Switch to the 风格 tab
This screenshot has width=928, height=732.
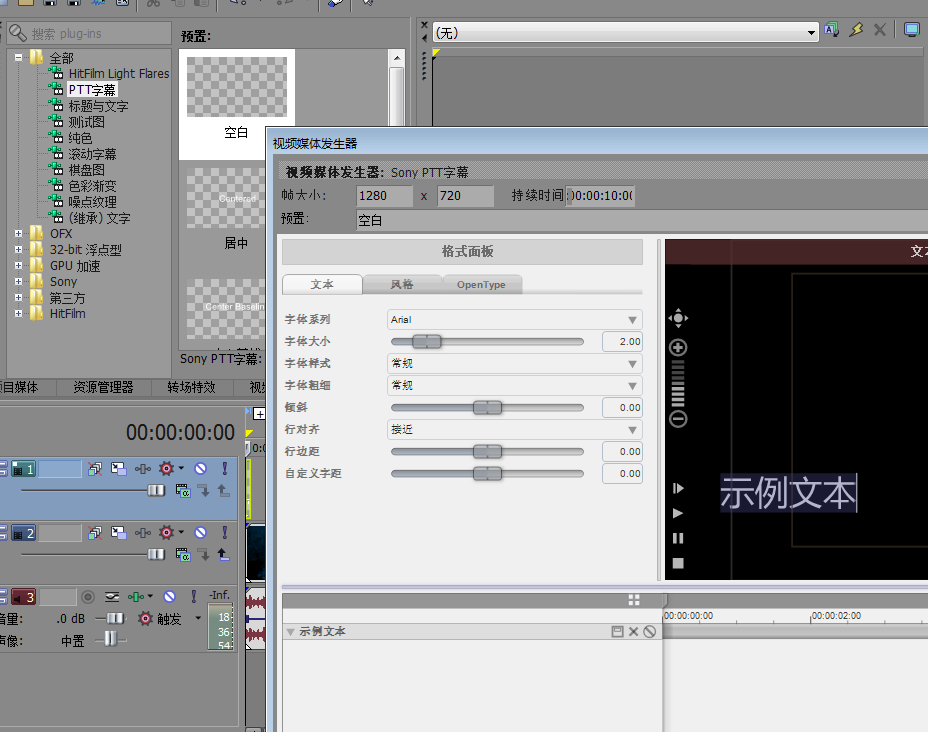click(x=402, y=284)
